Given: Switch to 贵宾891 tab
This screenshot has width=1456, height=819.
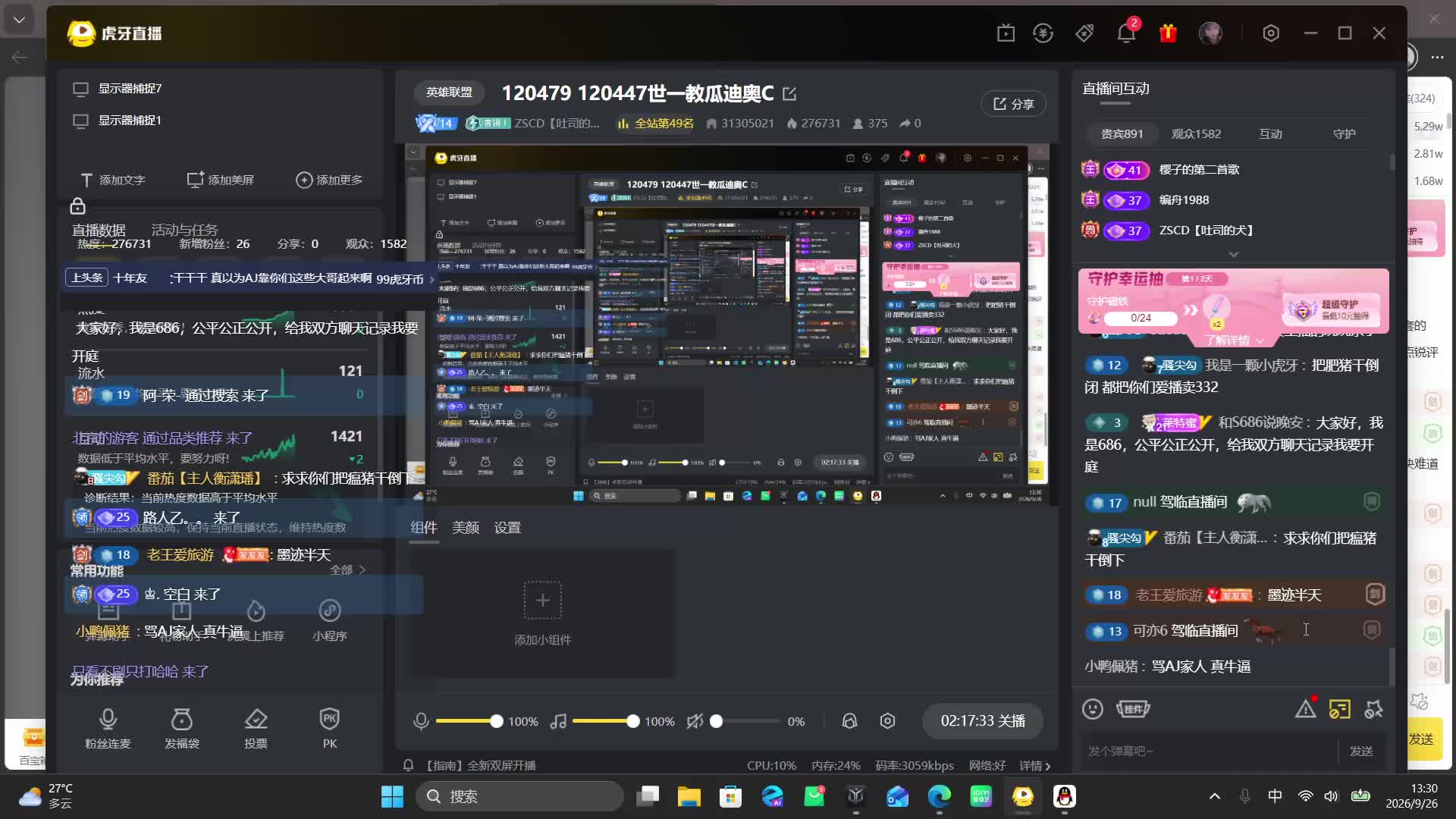Looking at the screenshot, I should (1122, 133).
